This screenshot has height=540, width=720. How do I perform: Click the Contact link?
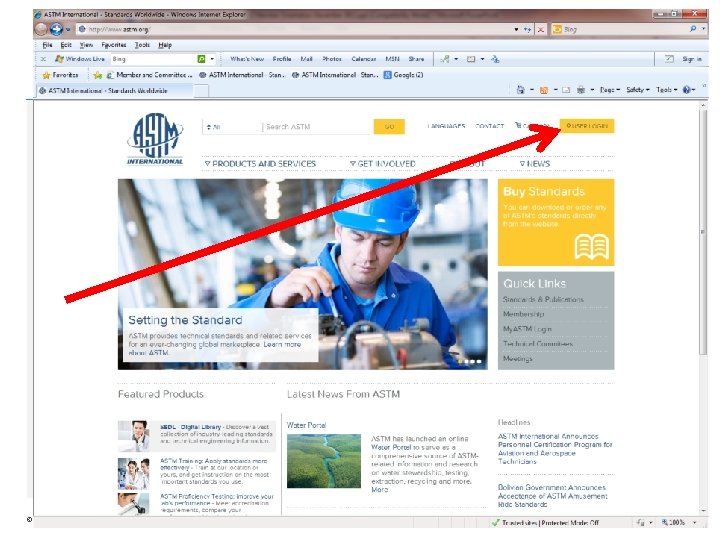click(489, 126)
